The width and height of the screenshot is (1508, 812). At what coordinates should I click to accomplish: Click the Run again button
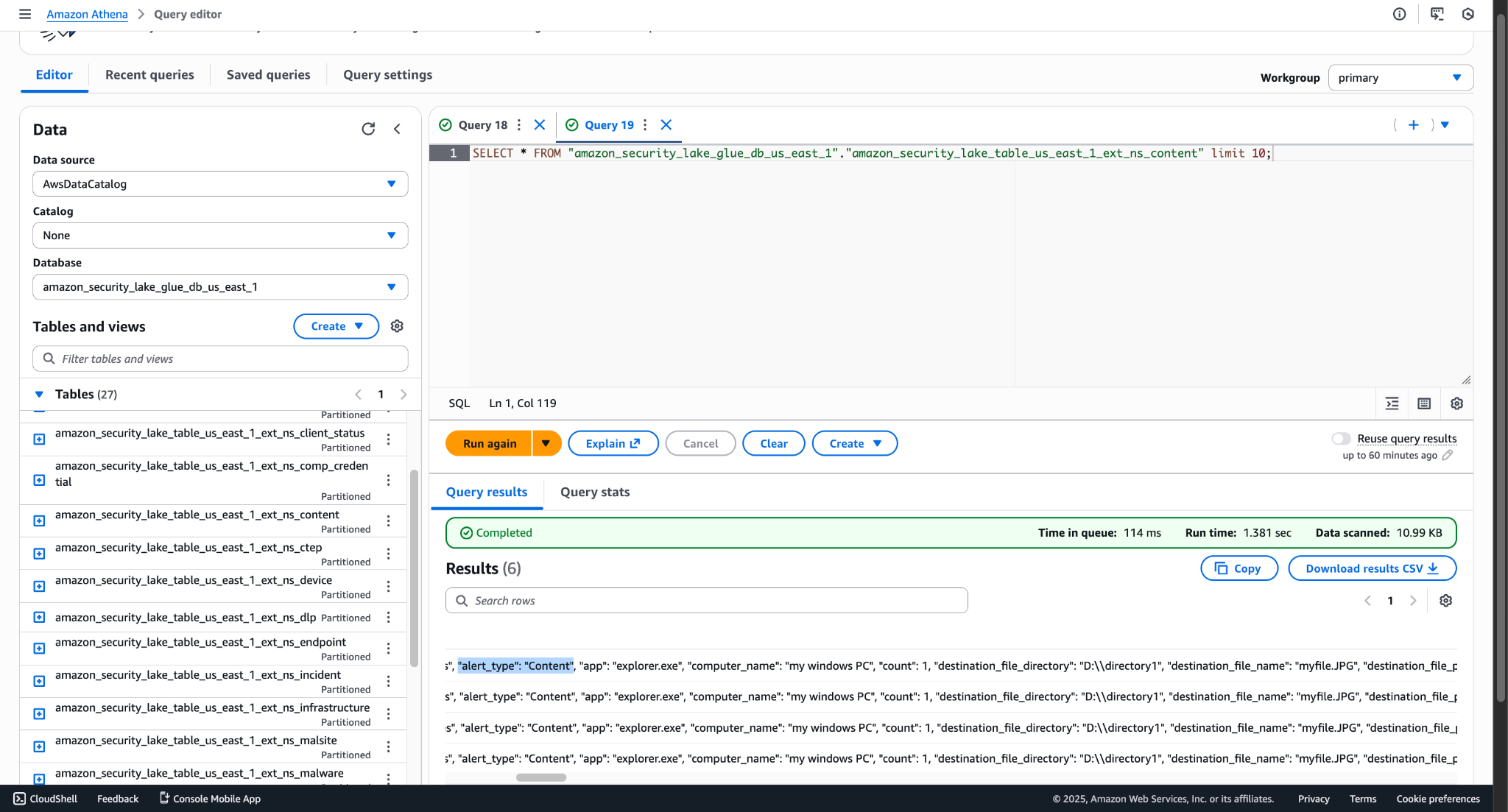[489, 443]
